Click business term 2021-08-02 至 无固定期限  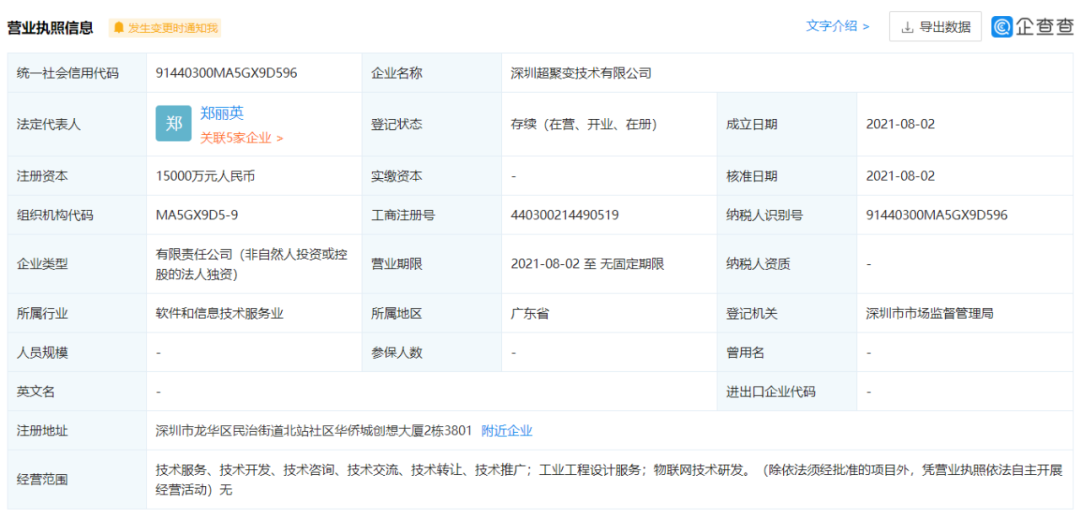pyautogui.click(x=588, y=264)
